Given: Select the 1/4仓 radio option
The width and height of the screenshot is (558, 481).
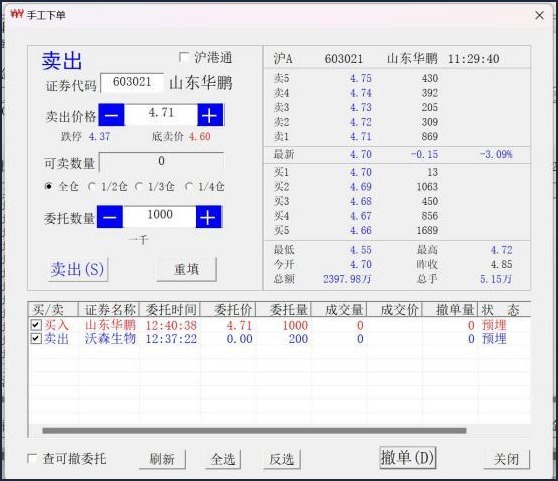Looking at the screenshot, I should click(189, 186).
